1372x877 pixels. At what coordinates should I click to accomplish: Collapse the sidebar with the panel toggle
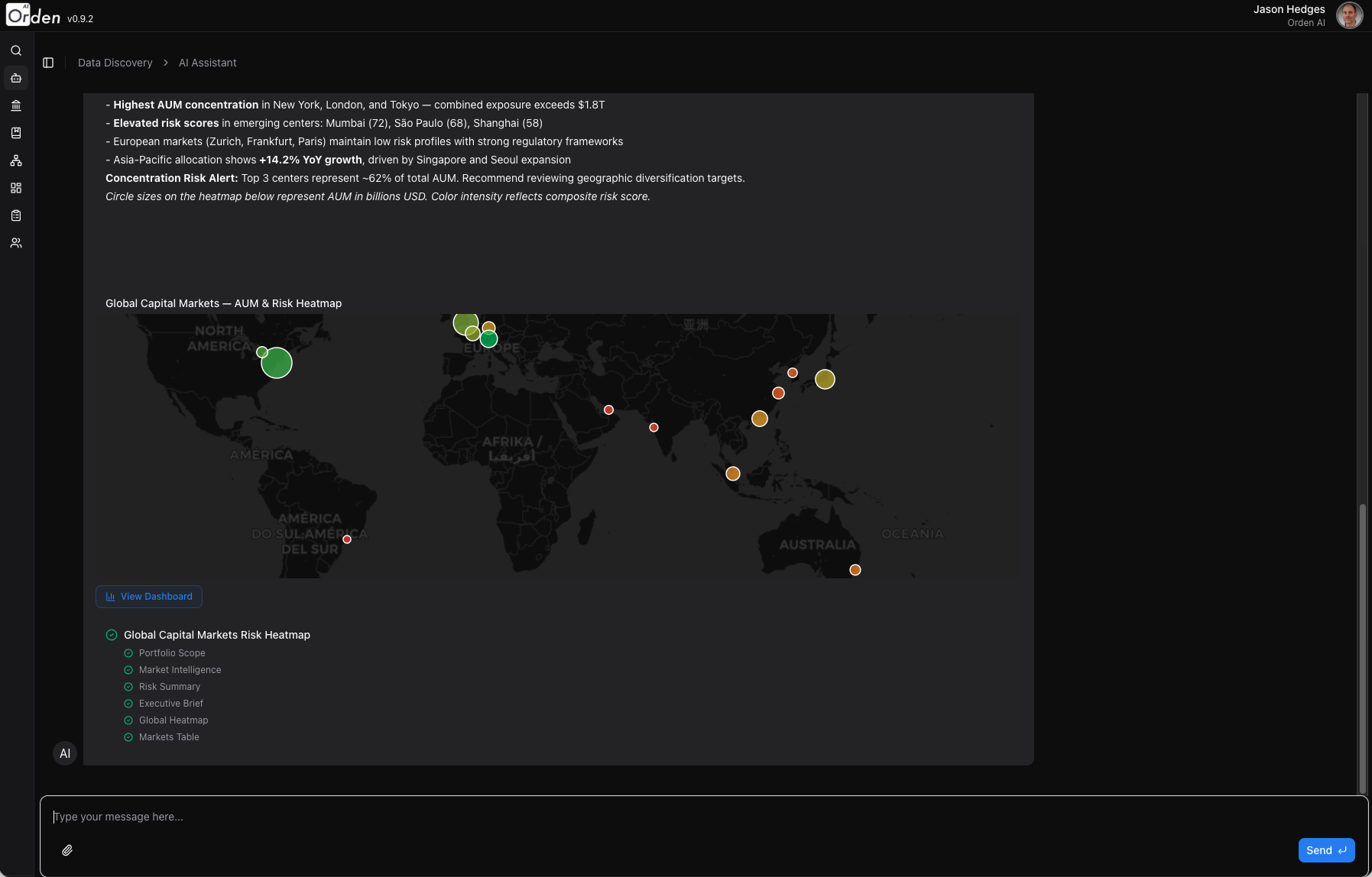click(x=49, y=62)
